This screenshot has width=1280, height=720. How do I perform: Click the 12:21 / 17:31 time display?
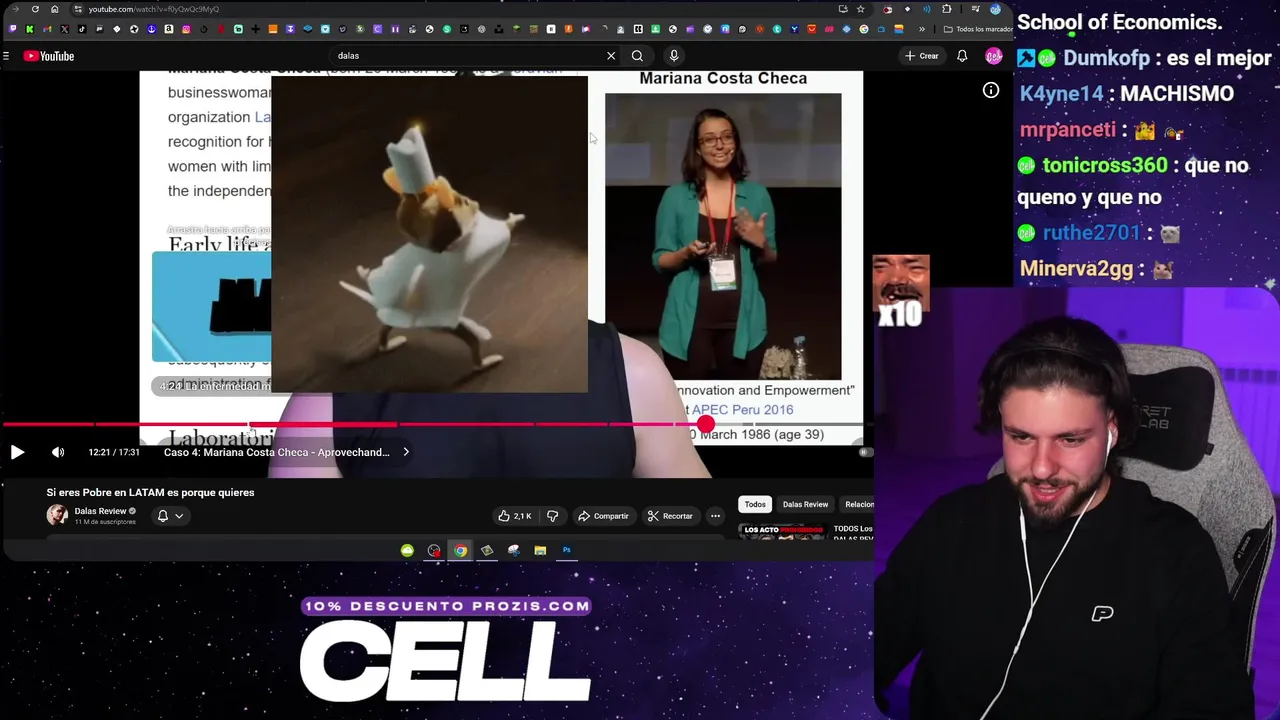[114, 452]
